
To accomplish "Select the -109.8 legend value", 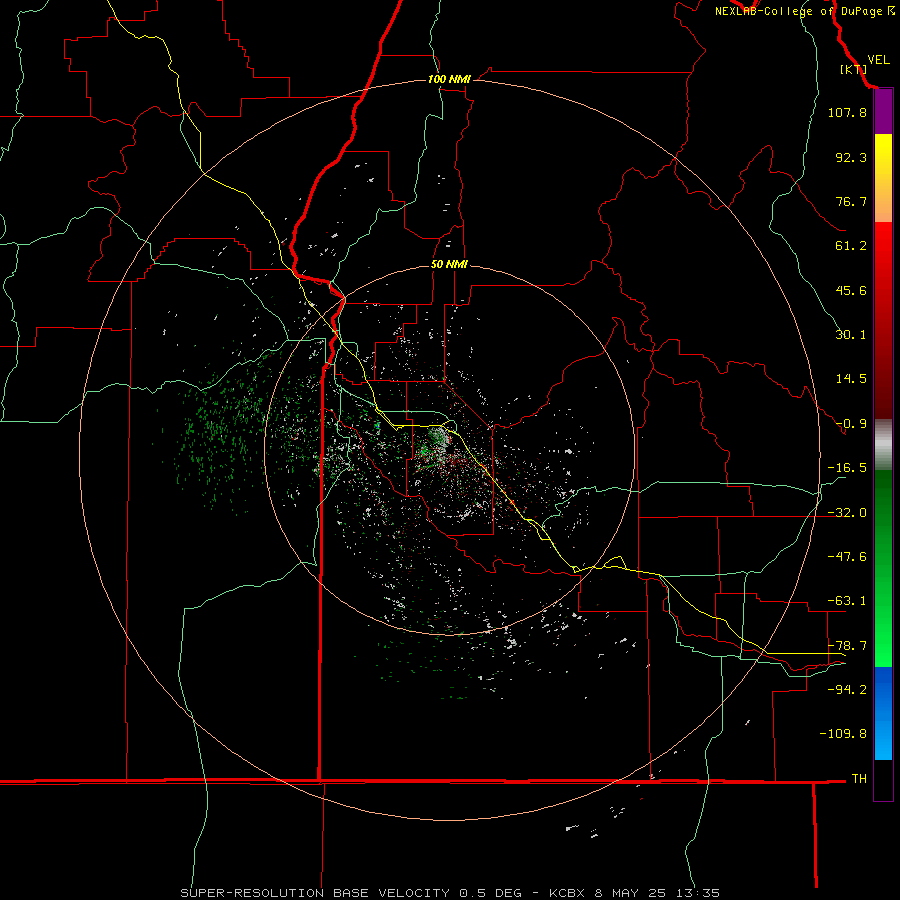I will [x=843, y=734].
